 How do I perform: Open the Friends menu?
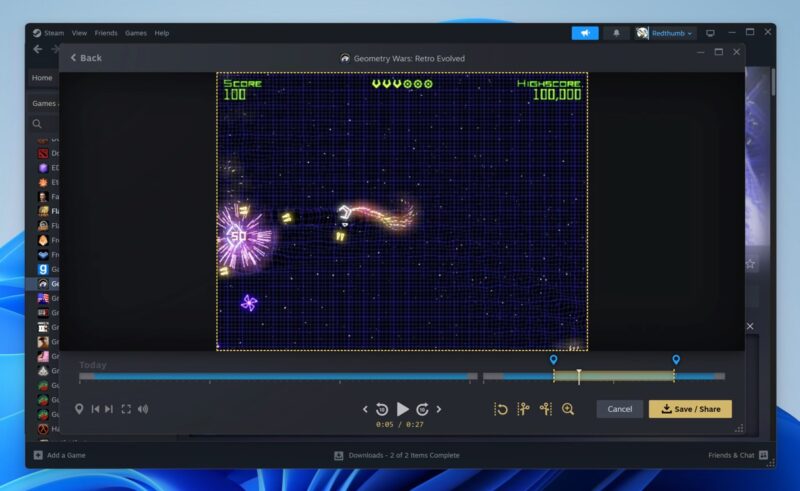(106, 33)
